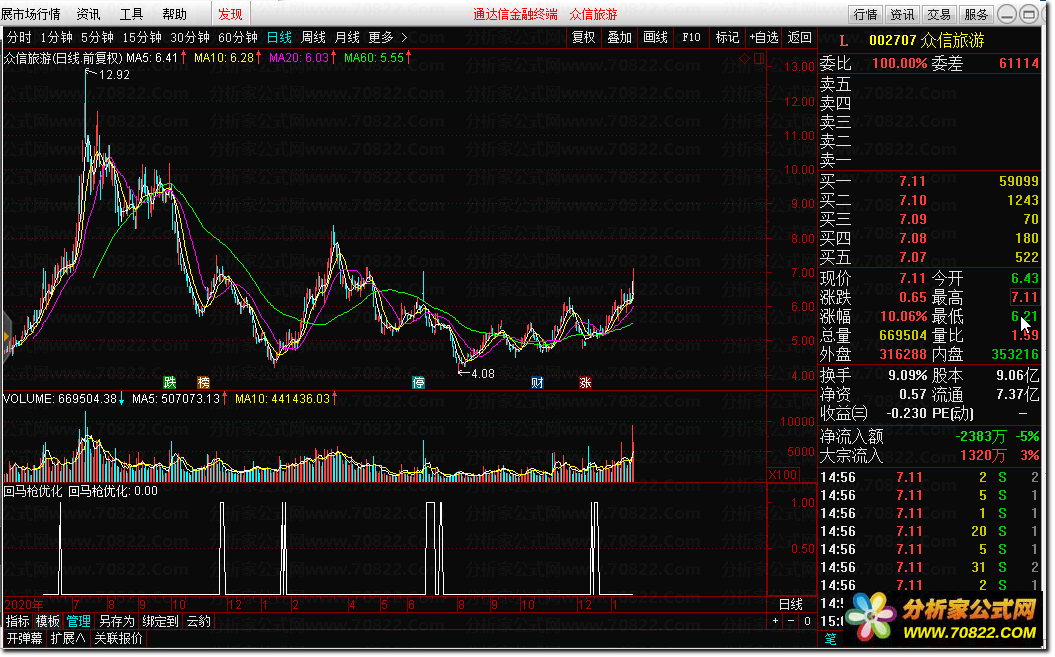Switch to the 30分钟 period

(x=190, y=38)
